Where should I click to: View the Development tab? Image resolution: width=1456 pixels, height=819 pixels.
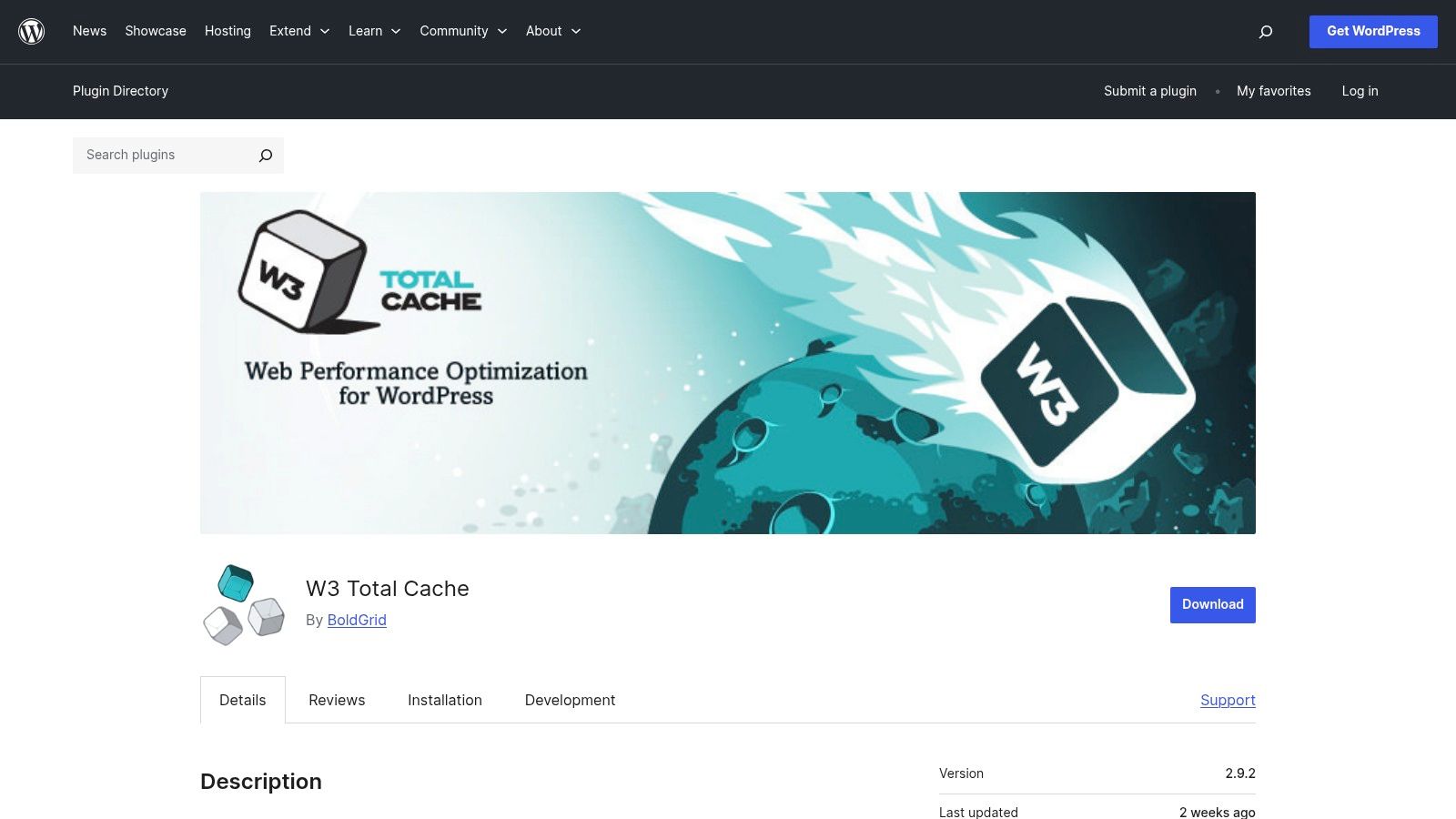click(570, 700)
